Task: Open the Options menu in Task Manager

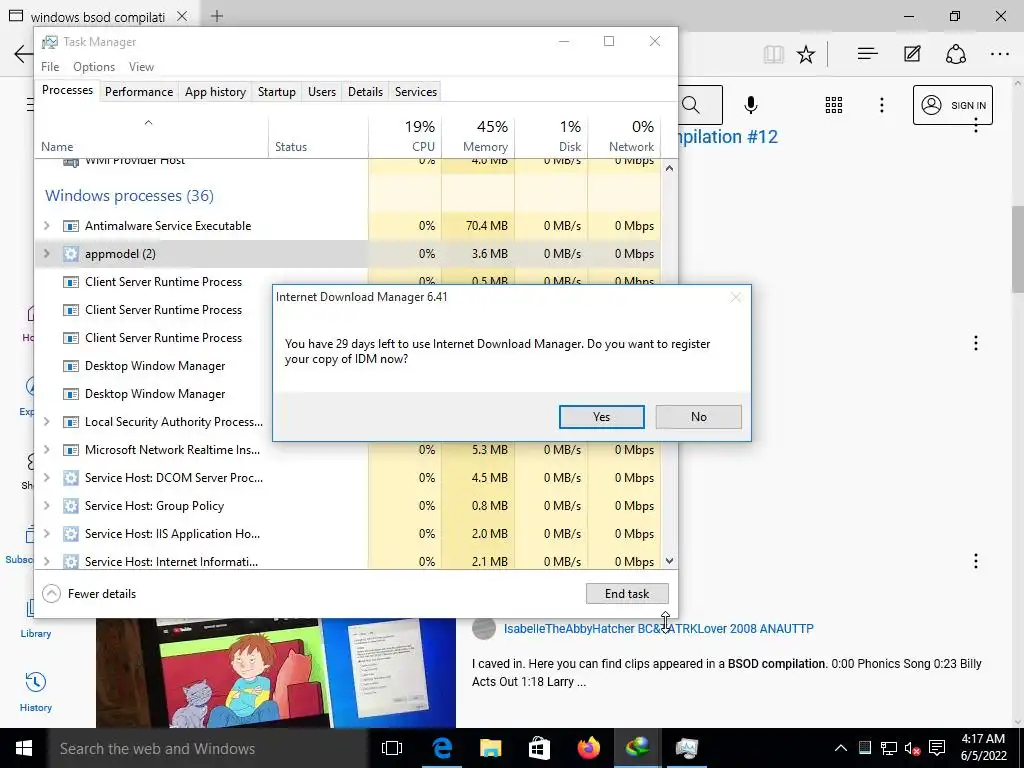Action: coord(94,67)
